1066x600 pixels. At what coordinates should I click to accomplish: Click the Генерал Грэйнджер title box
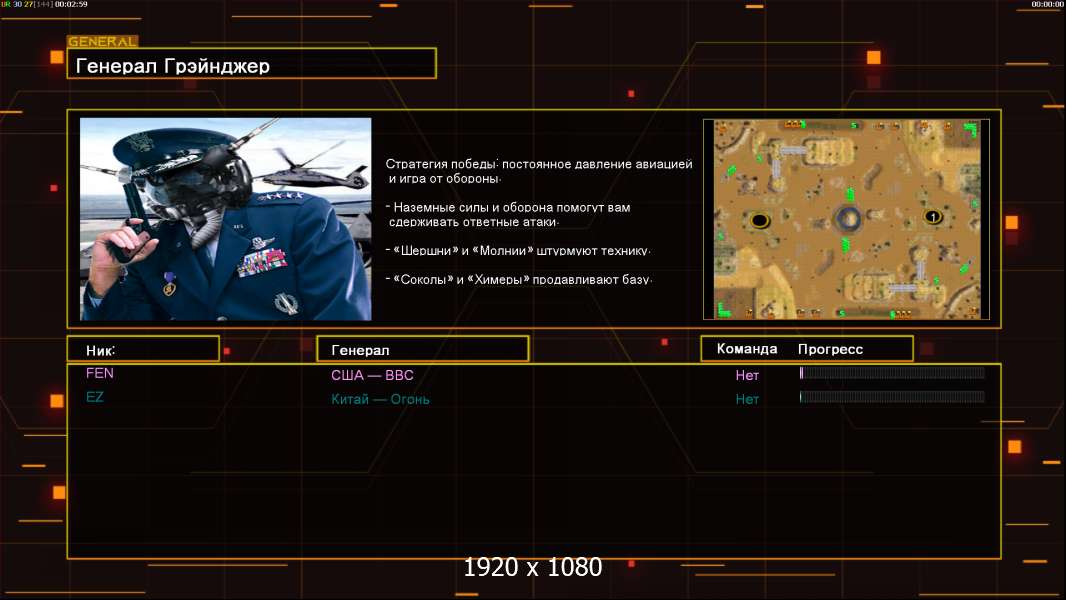(251, 66)
